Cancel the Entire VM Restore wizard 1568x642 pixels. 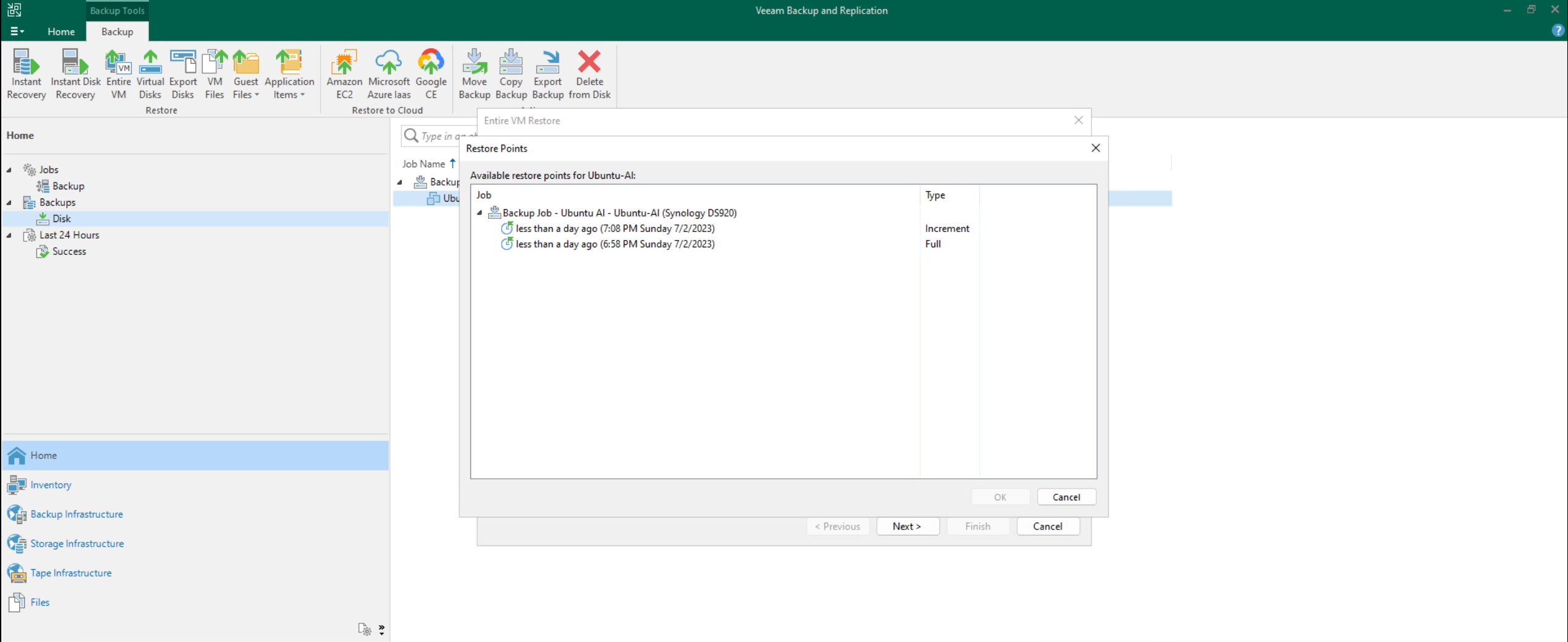pos(1048,526)
